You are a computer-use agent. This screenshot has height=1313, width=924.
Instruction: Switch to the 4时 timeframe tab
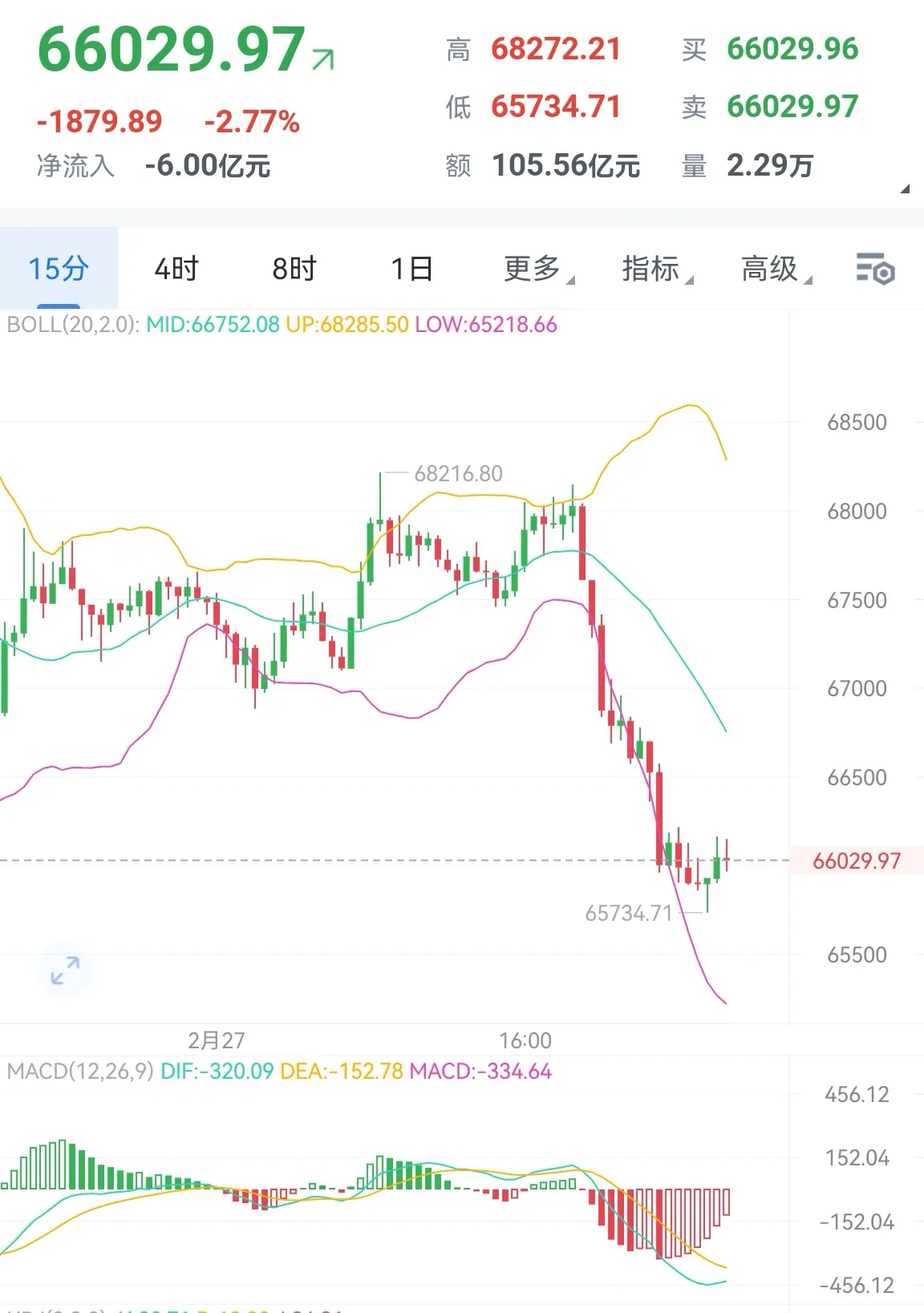(176, 268)
